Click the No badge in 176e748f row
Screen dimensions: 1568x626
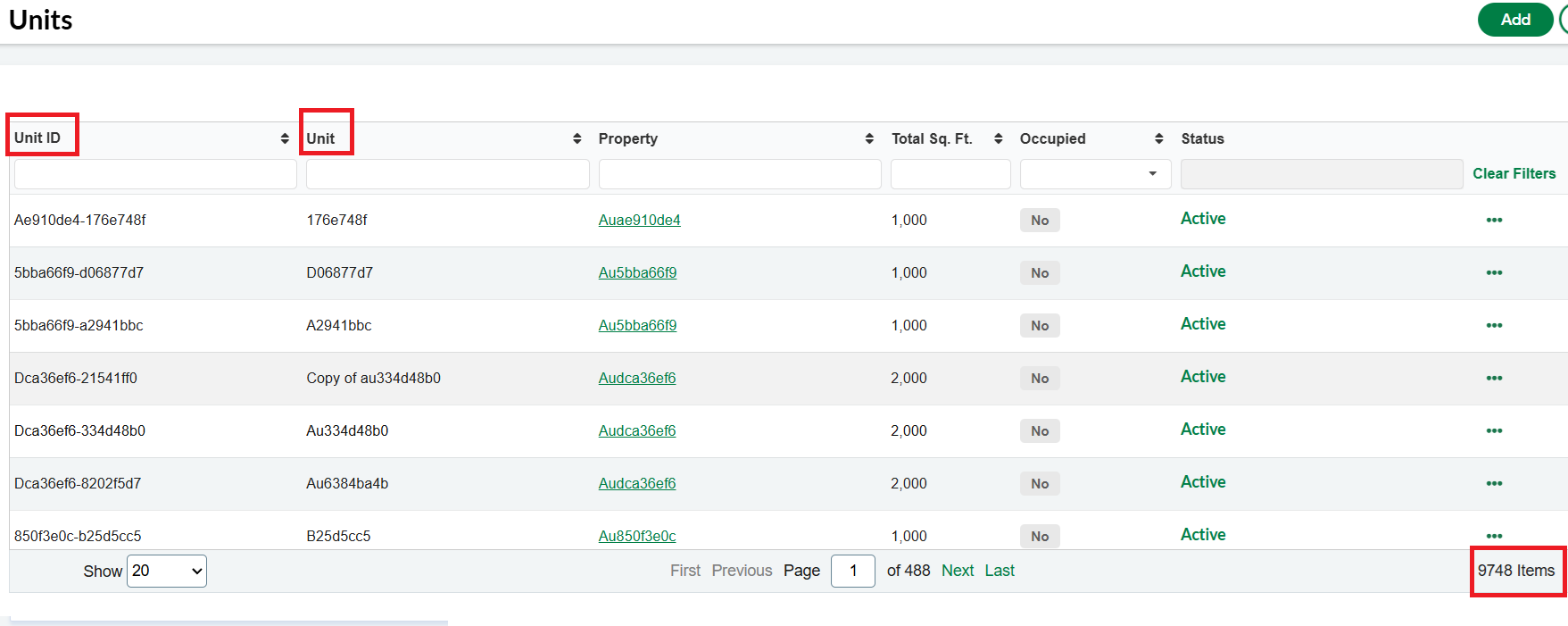1040,221
